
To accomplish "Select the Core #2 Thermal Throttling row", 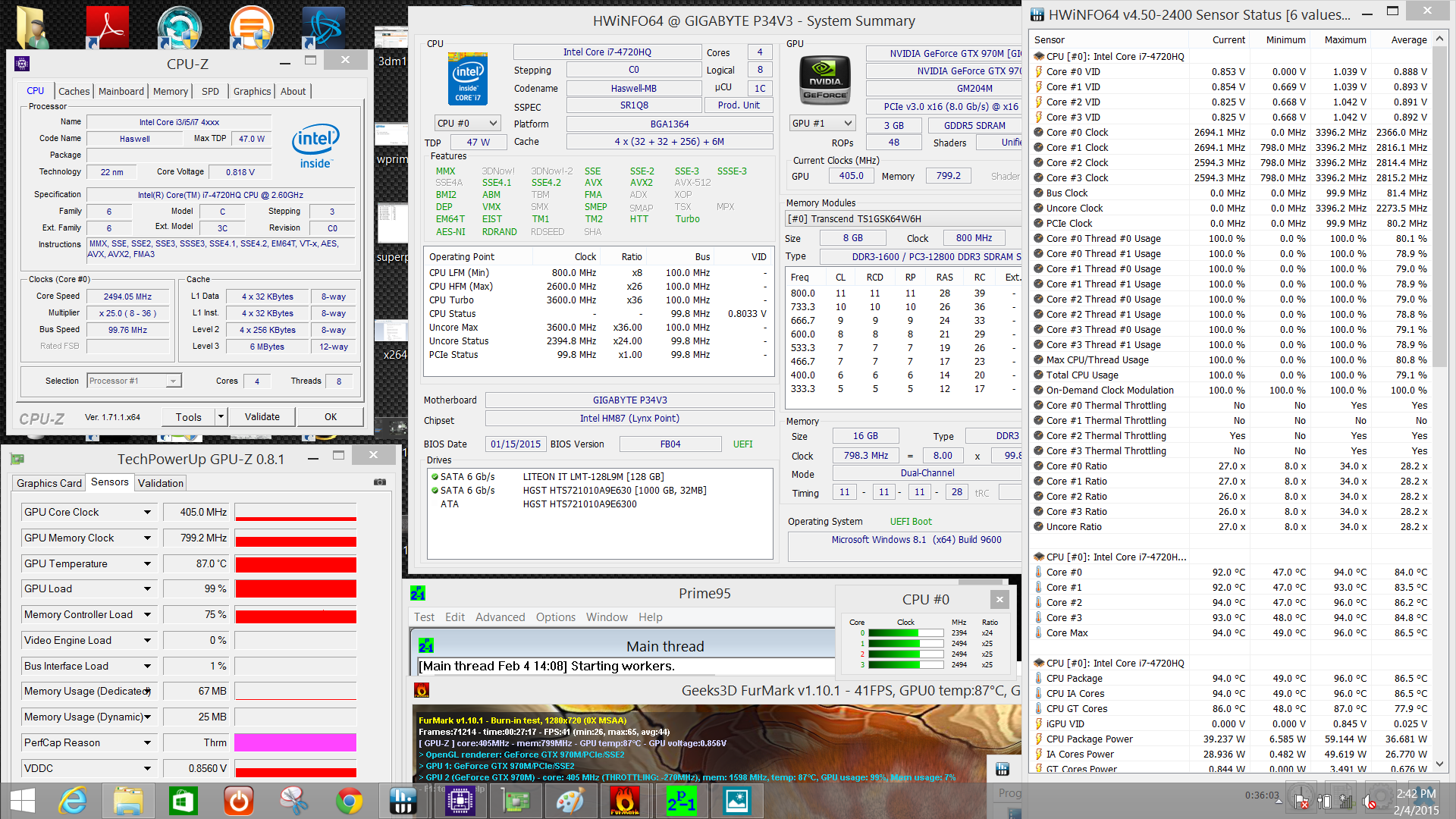I will tap(1230, 435).
